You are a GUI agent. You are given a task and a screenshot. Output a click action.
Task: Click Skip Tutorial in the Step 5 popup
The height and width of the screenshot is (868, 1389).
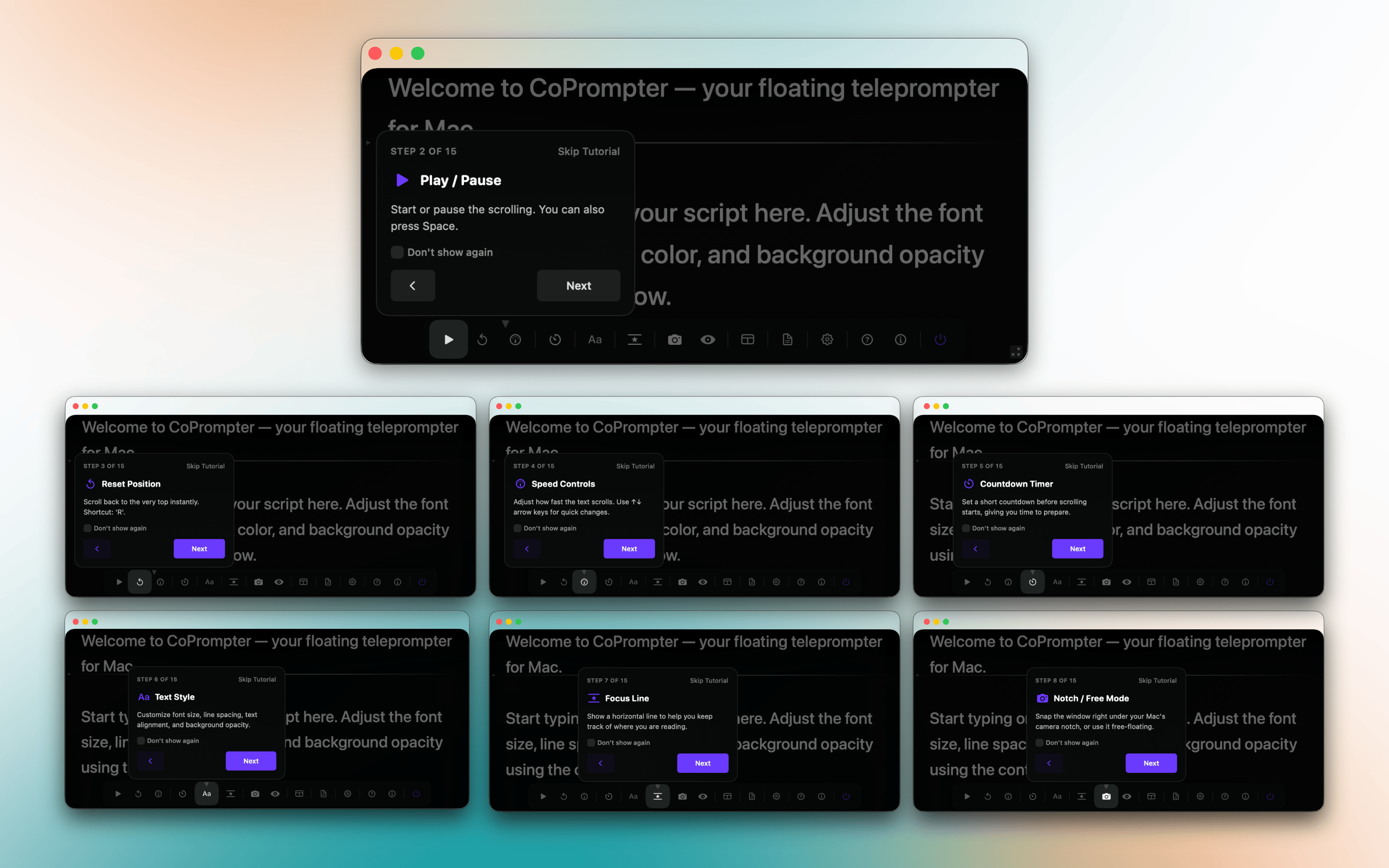click(x=1084, y=466)
